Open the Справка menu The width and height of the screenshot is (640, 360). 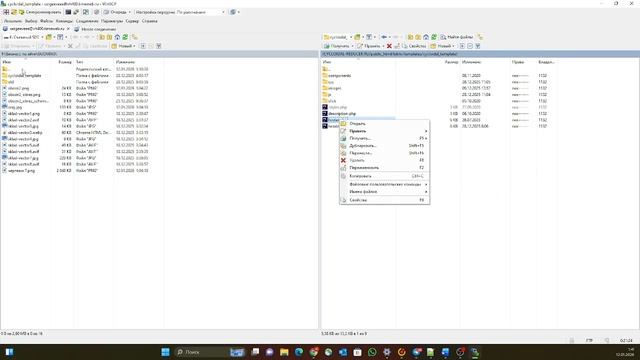click(149, 21)
